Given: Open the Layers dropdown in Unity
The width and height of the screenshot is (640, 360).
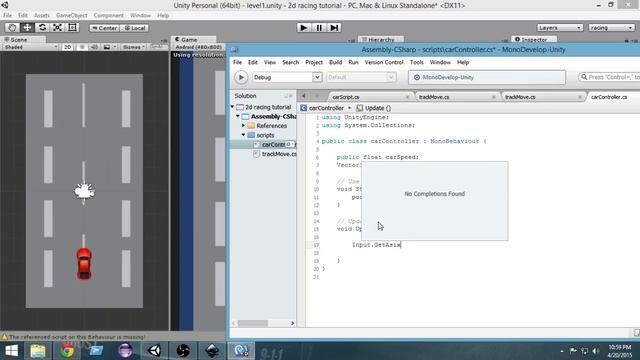Looking at the screenshot, I should [559, 27].
